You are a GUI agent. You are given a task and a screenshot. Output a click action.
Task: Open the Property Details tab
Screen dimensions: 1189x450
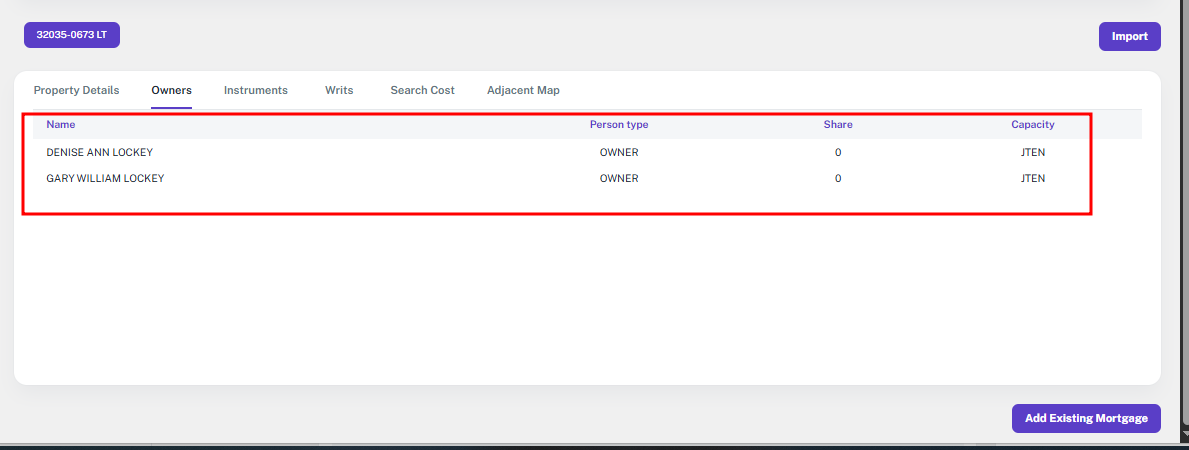point(76,90)
